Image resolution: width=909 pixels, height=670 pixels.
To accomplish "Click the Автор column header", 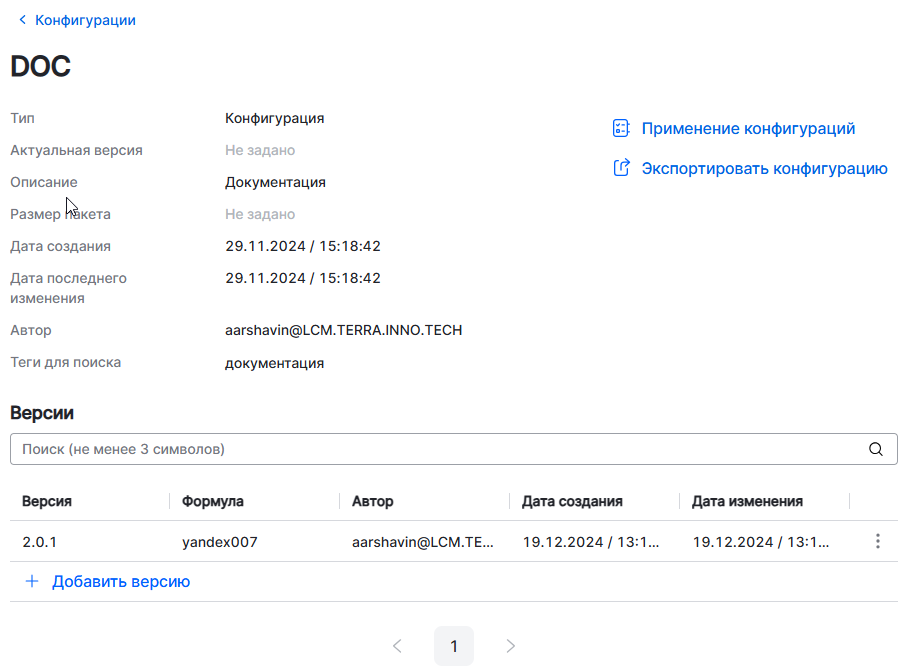I will coord(373,501).
